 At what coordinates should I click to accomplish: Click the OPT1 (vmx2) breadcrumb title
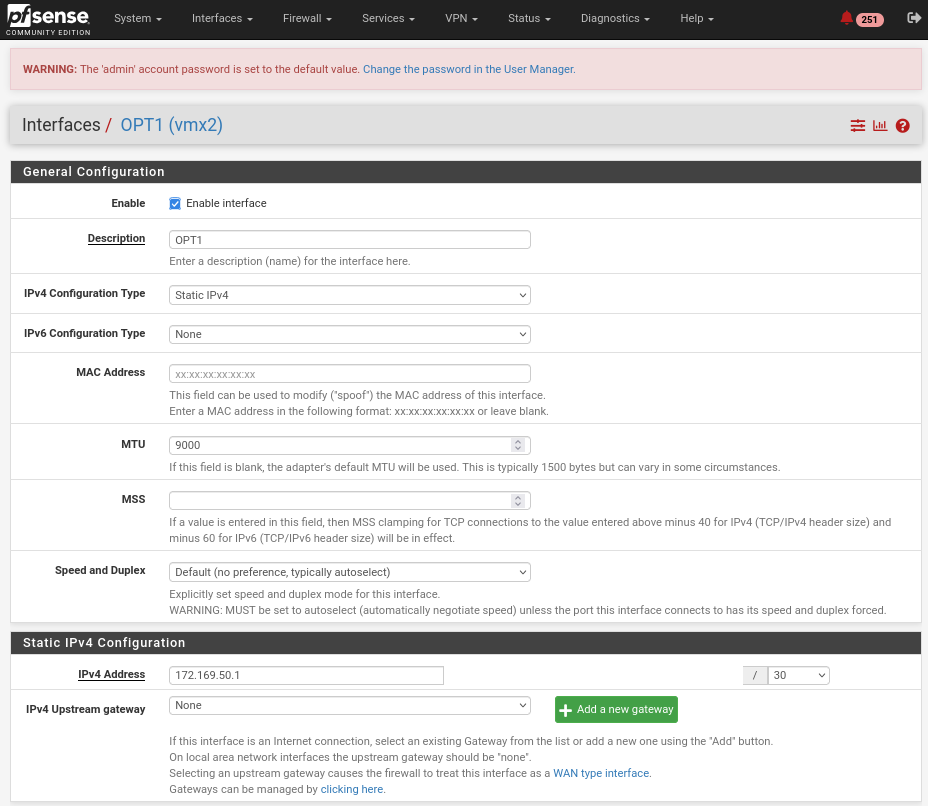(172, 125)
